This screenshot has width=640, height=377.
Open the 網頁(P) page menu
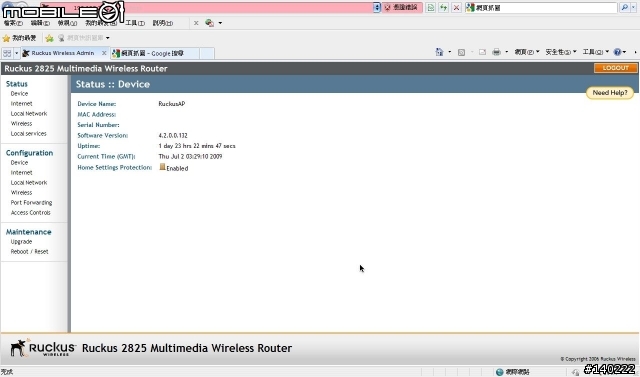[527, 52]
